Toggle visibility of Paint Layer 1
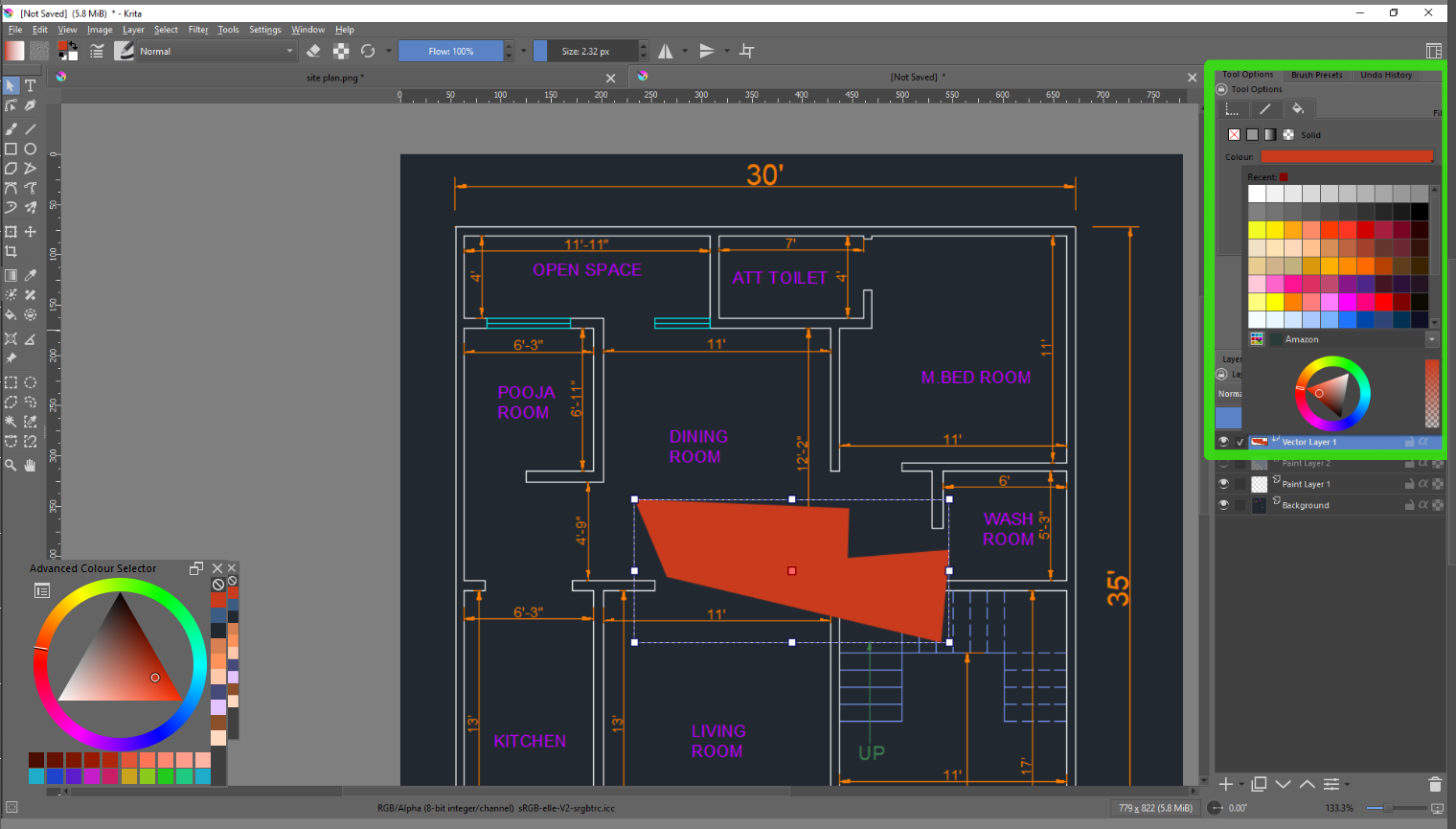This screenshot has width=1456, height=829. tap(1223, 484)
